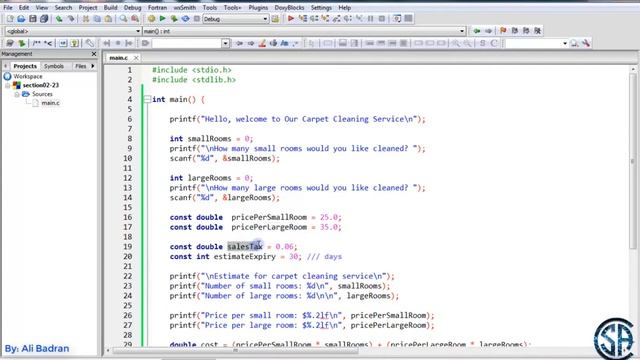Open the File menu

pos(8,7)
